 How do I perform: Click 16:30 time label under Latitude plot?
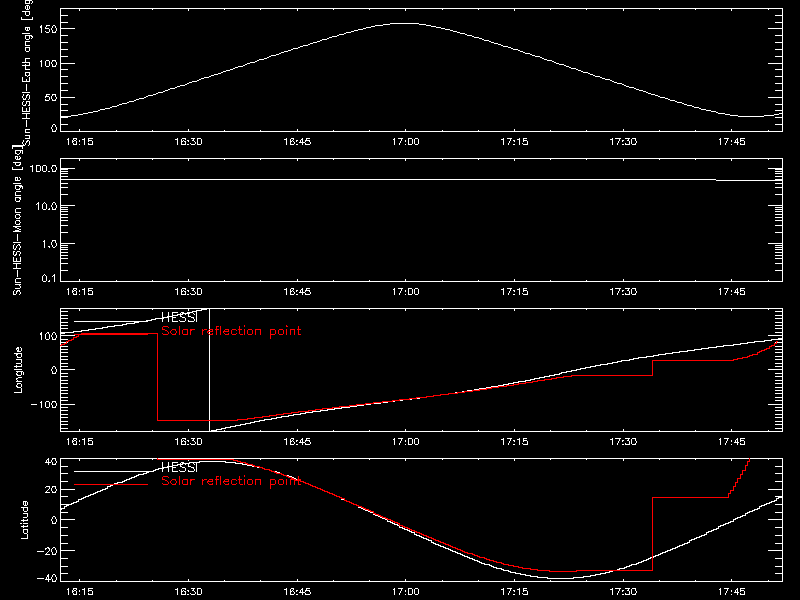click(x=188, y=592)
